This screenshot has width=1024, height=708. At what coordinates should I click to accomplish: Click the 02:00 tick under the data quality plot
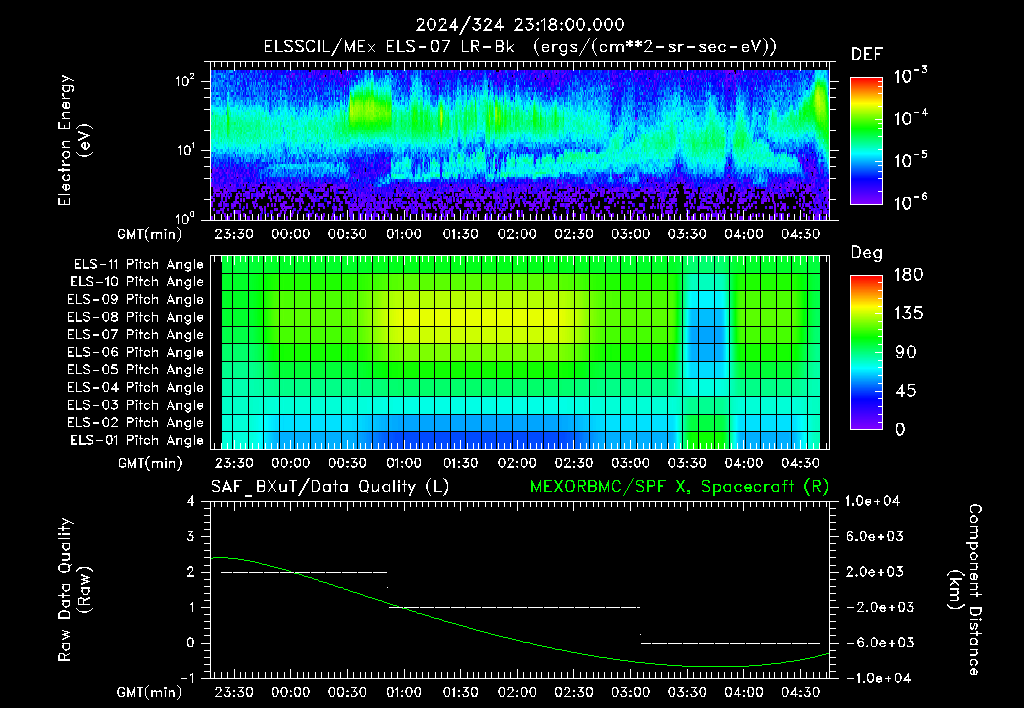pyautogui.click(x=517, y=692)
